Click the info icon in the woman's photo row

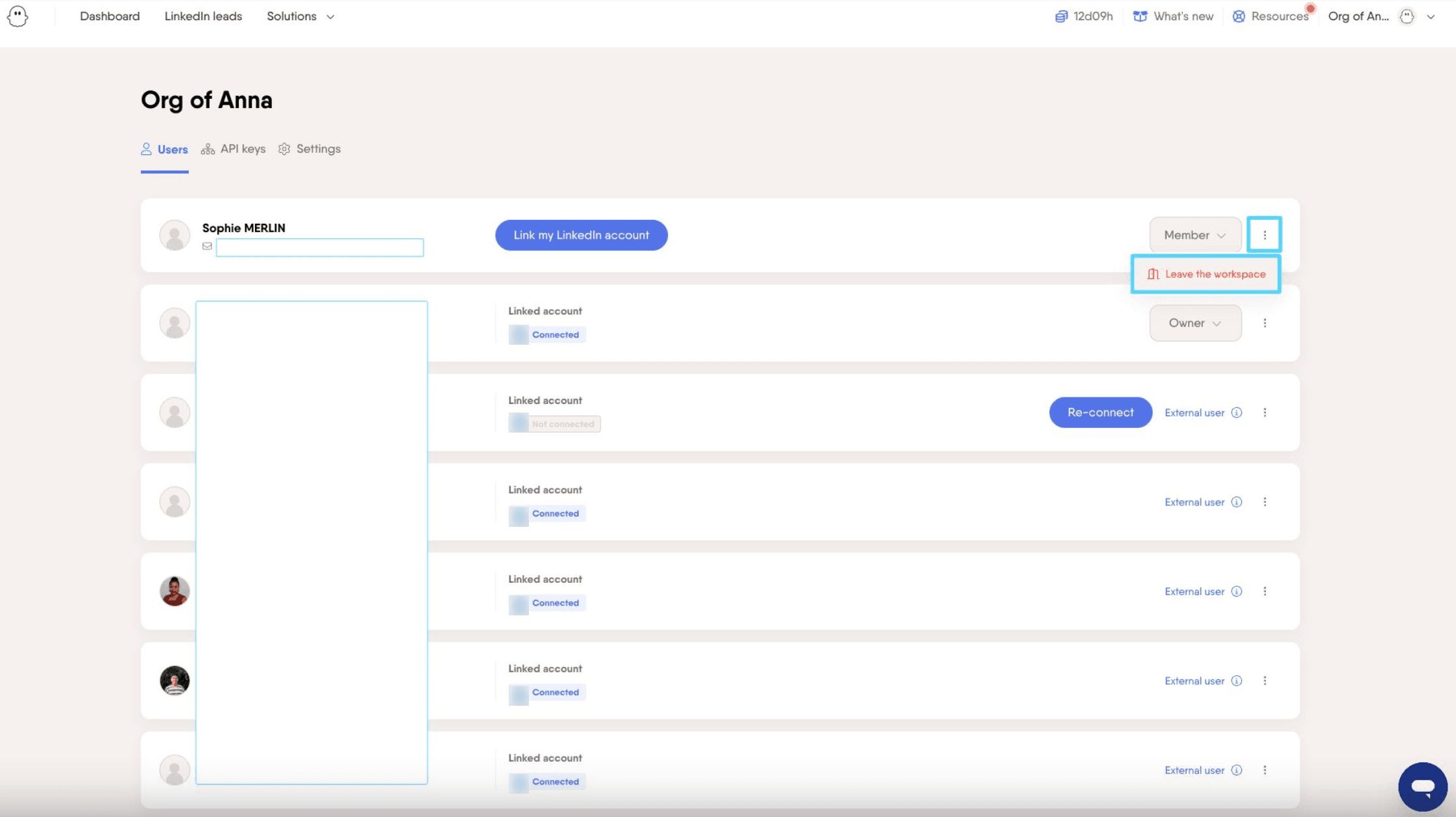(x=1236, y=591)
